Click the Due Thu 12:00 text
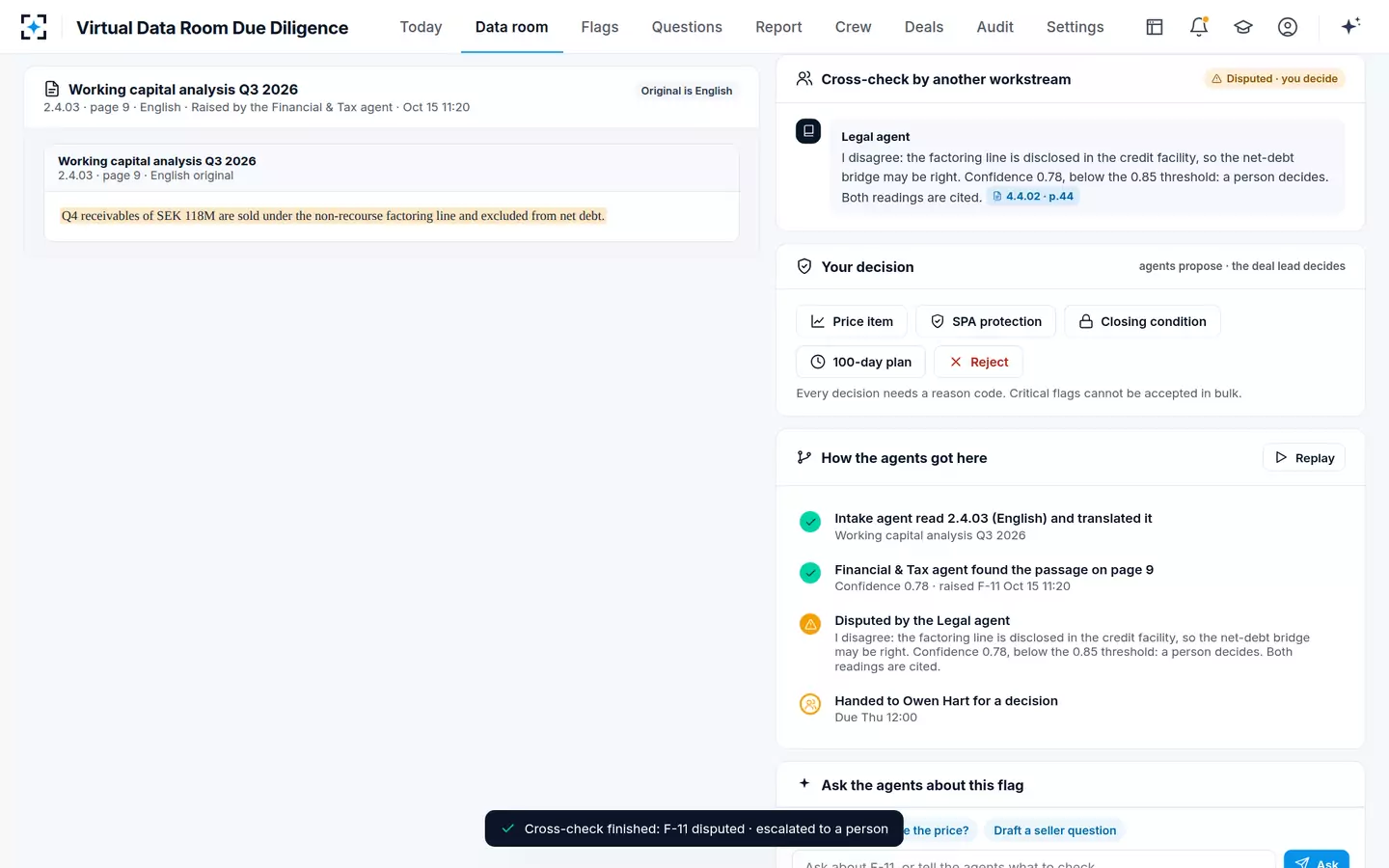Screen dimensions: 1389x868 [x=876, y=718]
